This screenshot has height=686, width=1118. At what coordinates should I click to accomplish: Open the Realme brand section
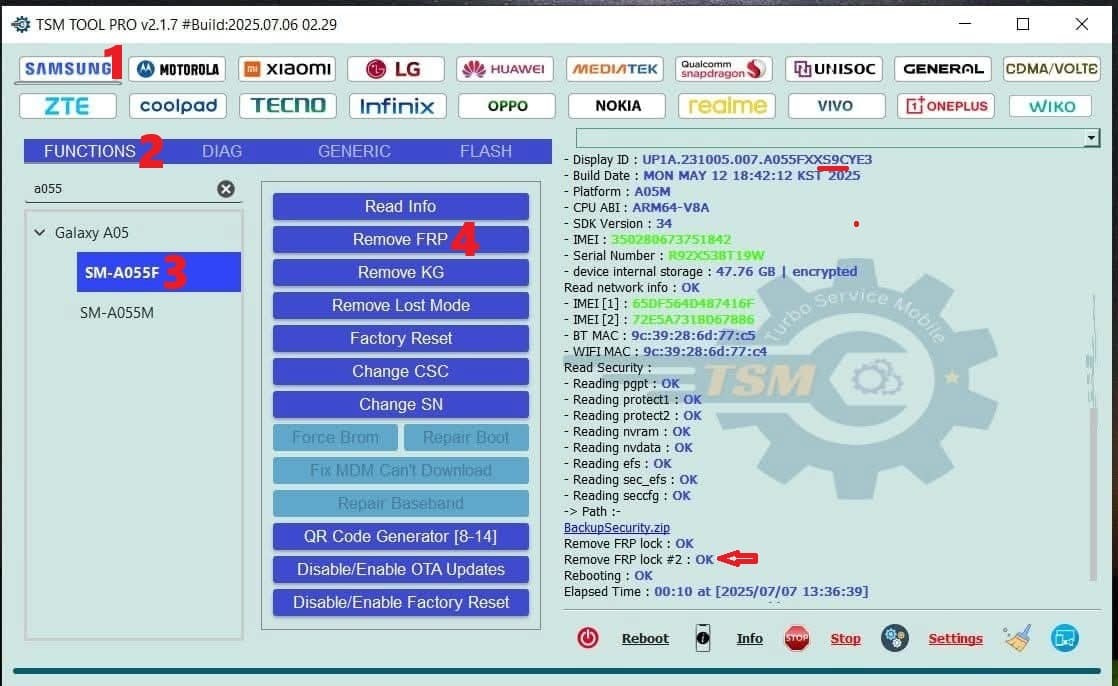[x=727, y=106]
